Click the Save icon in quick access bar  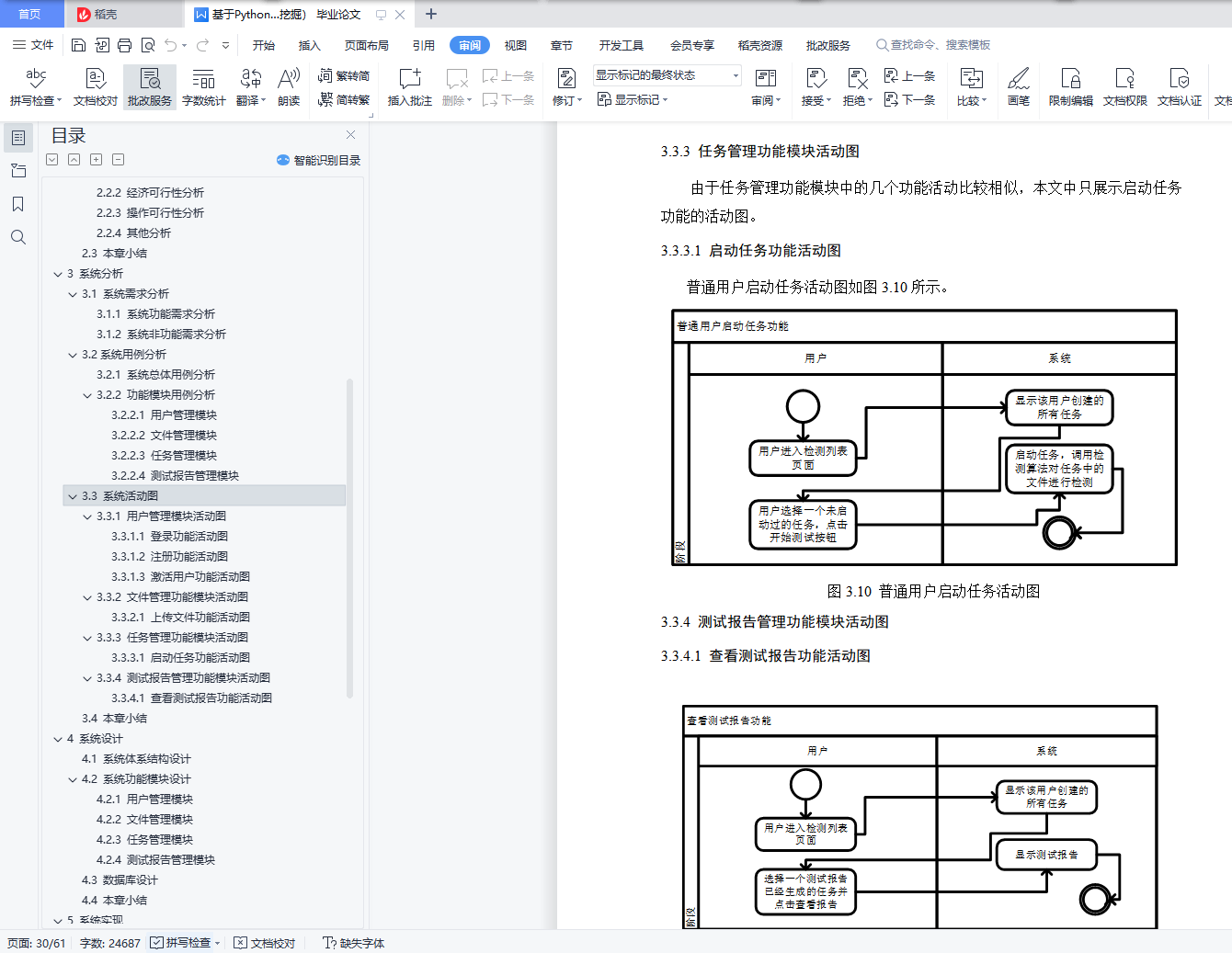tap(78, 45)
